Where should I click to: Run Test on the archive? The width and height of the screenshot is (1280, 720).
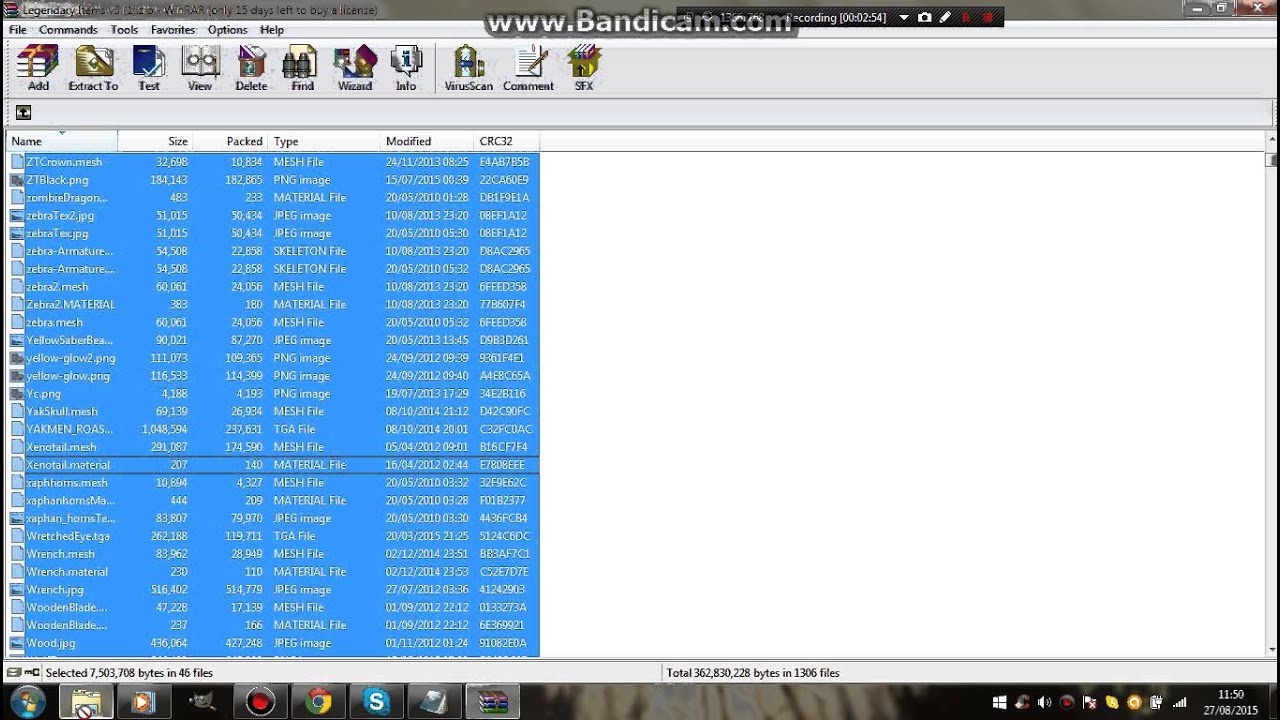pos(149,68)
